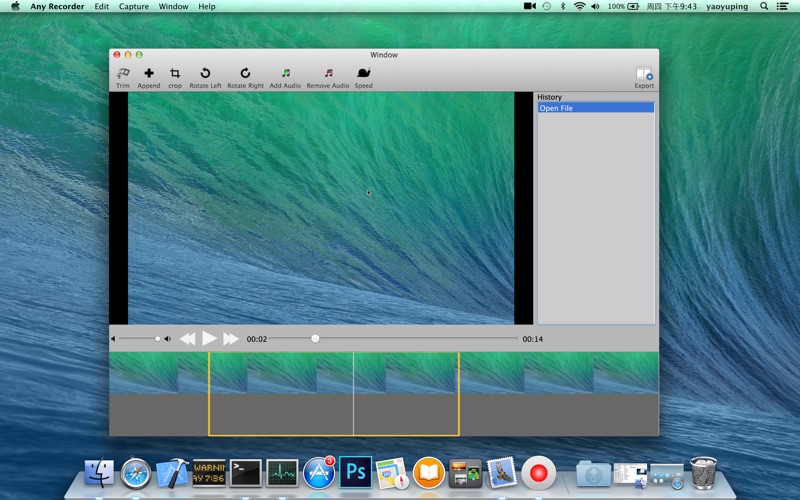Click the fast forward button
Viewport: 800px width, 500px height.
coord(231,339)
